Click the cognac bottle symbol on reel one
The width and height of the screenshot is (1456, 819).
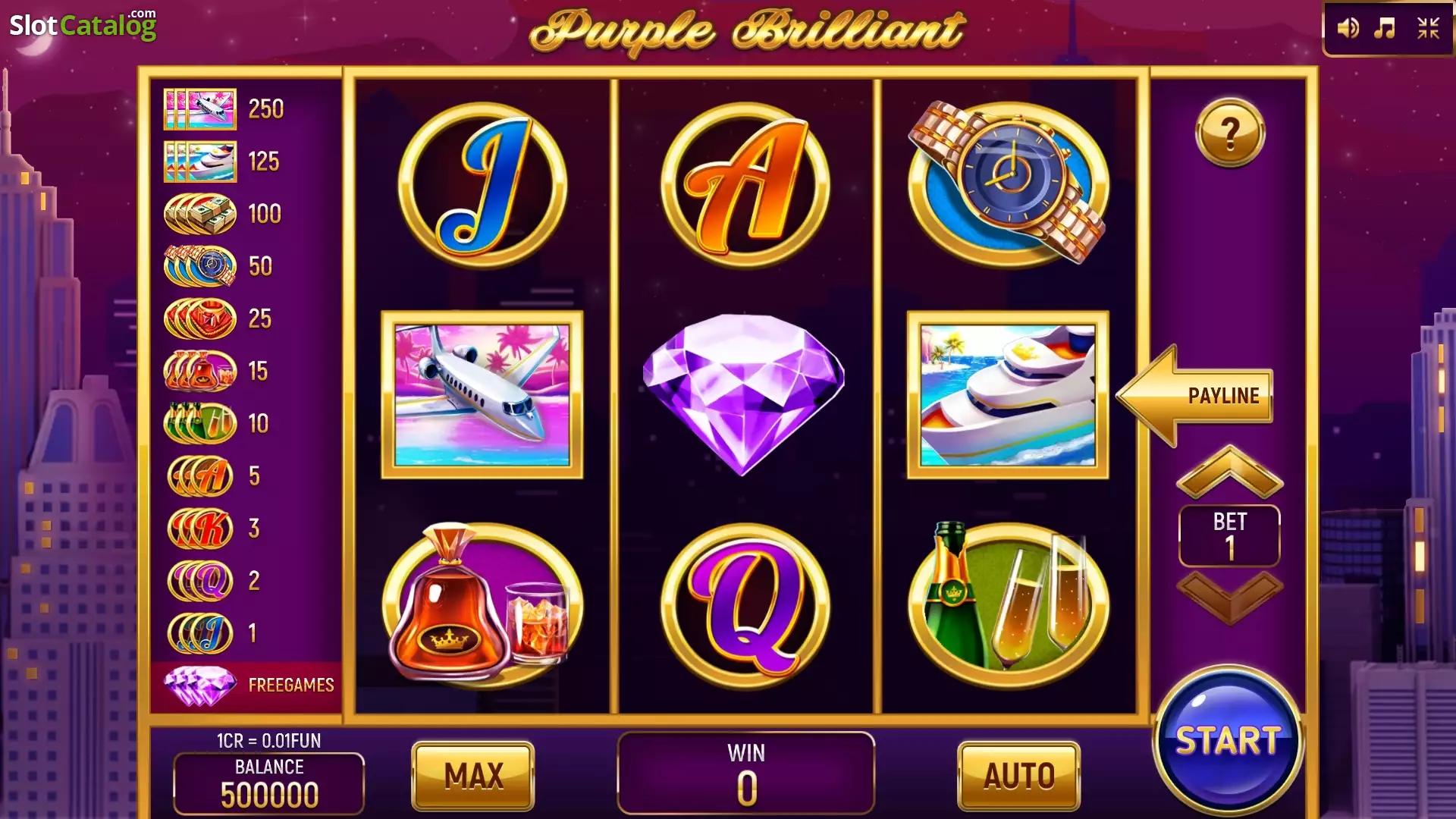coord(482,603)
